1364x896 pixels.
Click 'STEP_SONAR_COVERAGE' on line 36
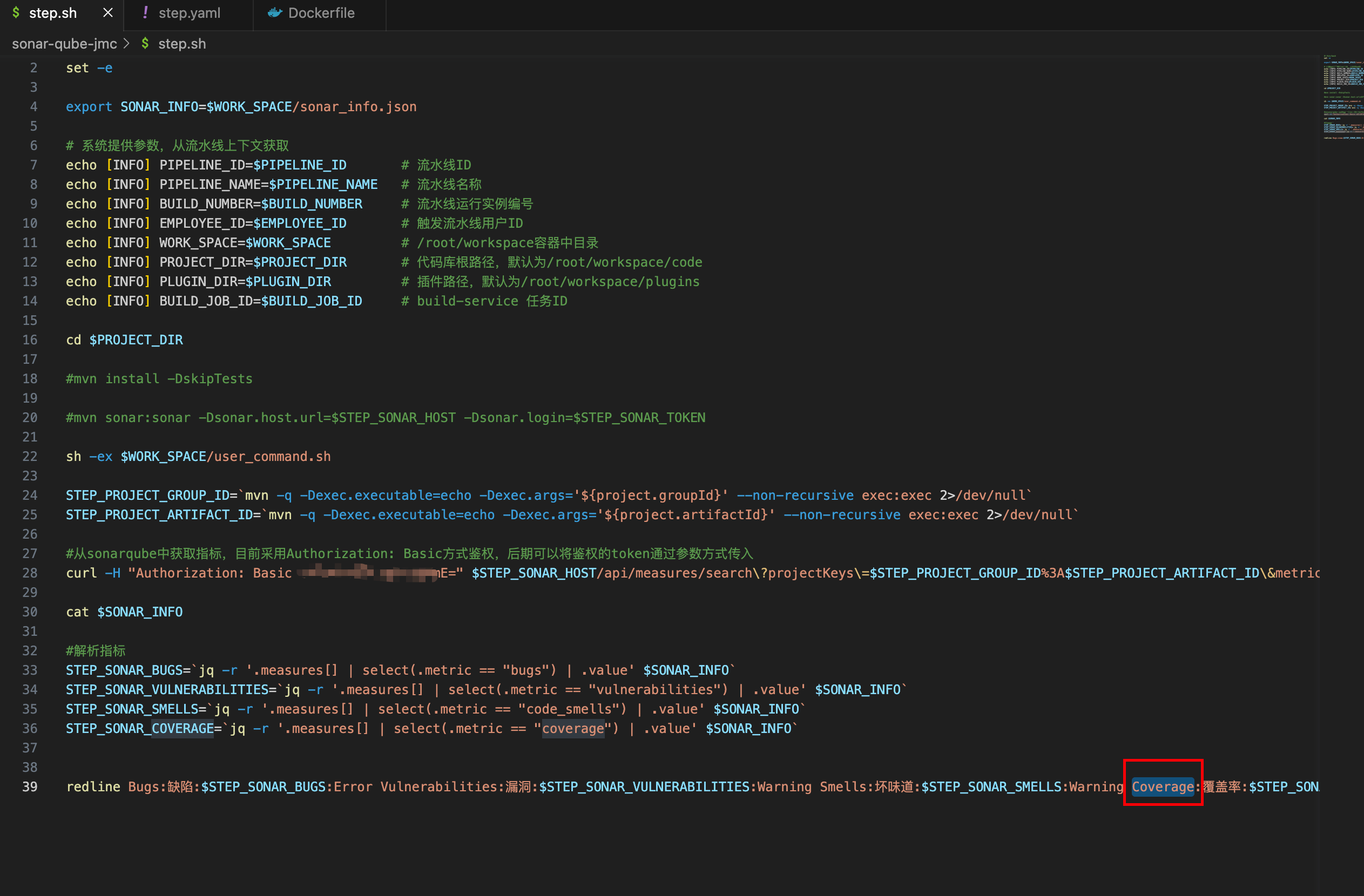click(x=140, y=729)
